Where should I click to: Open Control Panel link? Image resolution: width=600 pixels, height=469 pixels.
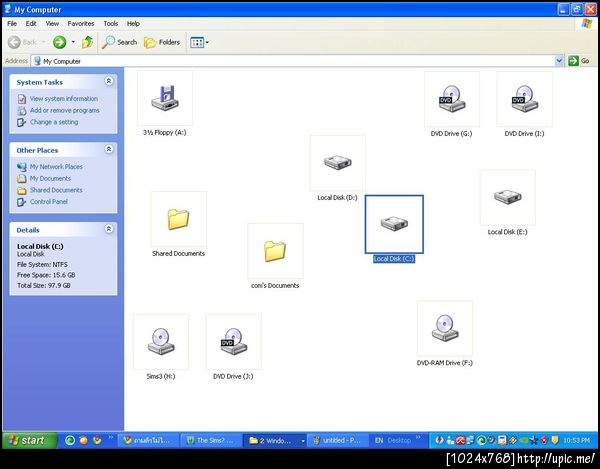[x=49, y=202]
